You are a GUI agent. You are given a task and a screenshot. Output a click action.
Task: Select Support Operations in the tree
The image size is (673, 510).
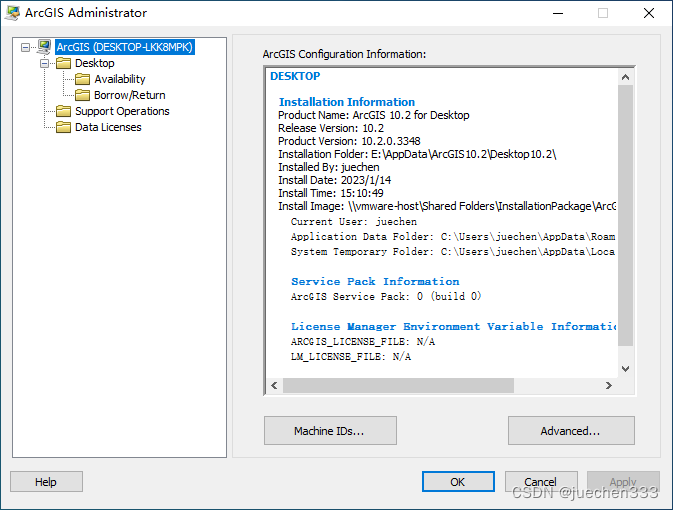point(122,111)
